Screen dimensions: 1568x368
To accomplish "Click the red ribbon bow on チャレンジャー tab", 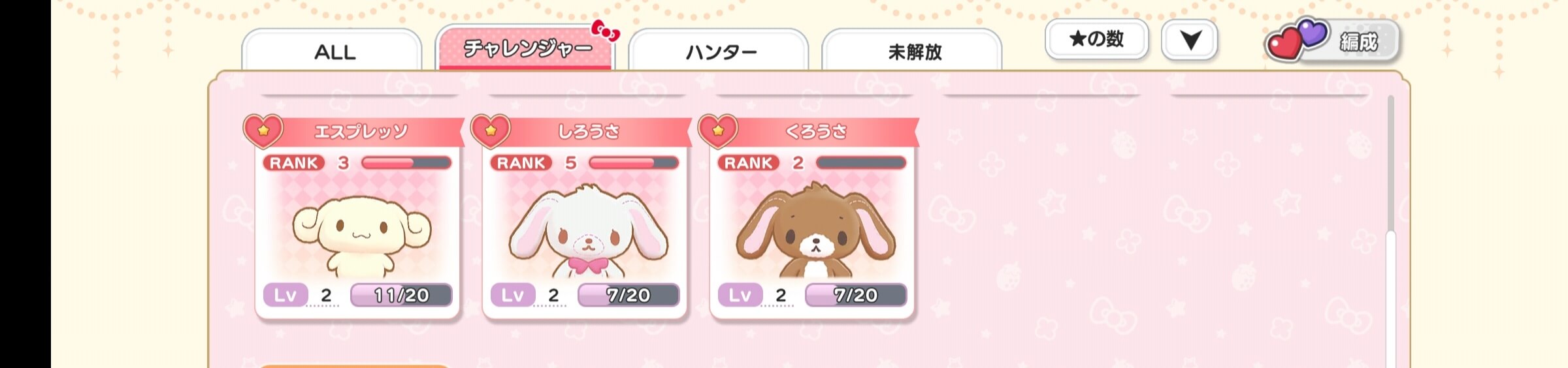I will [605, 30].
